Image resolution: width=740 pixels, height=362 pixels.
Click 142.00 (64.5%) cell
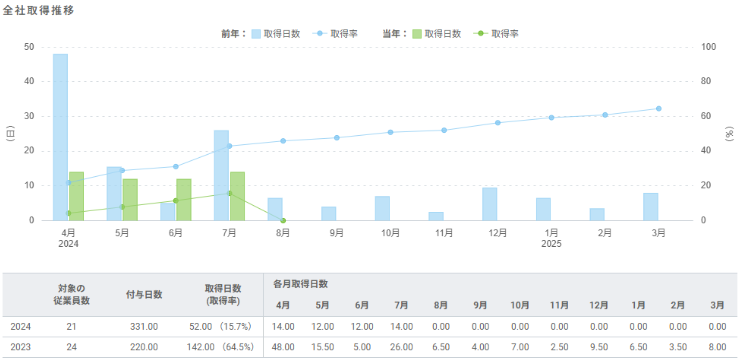coord(219,347)
